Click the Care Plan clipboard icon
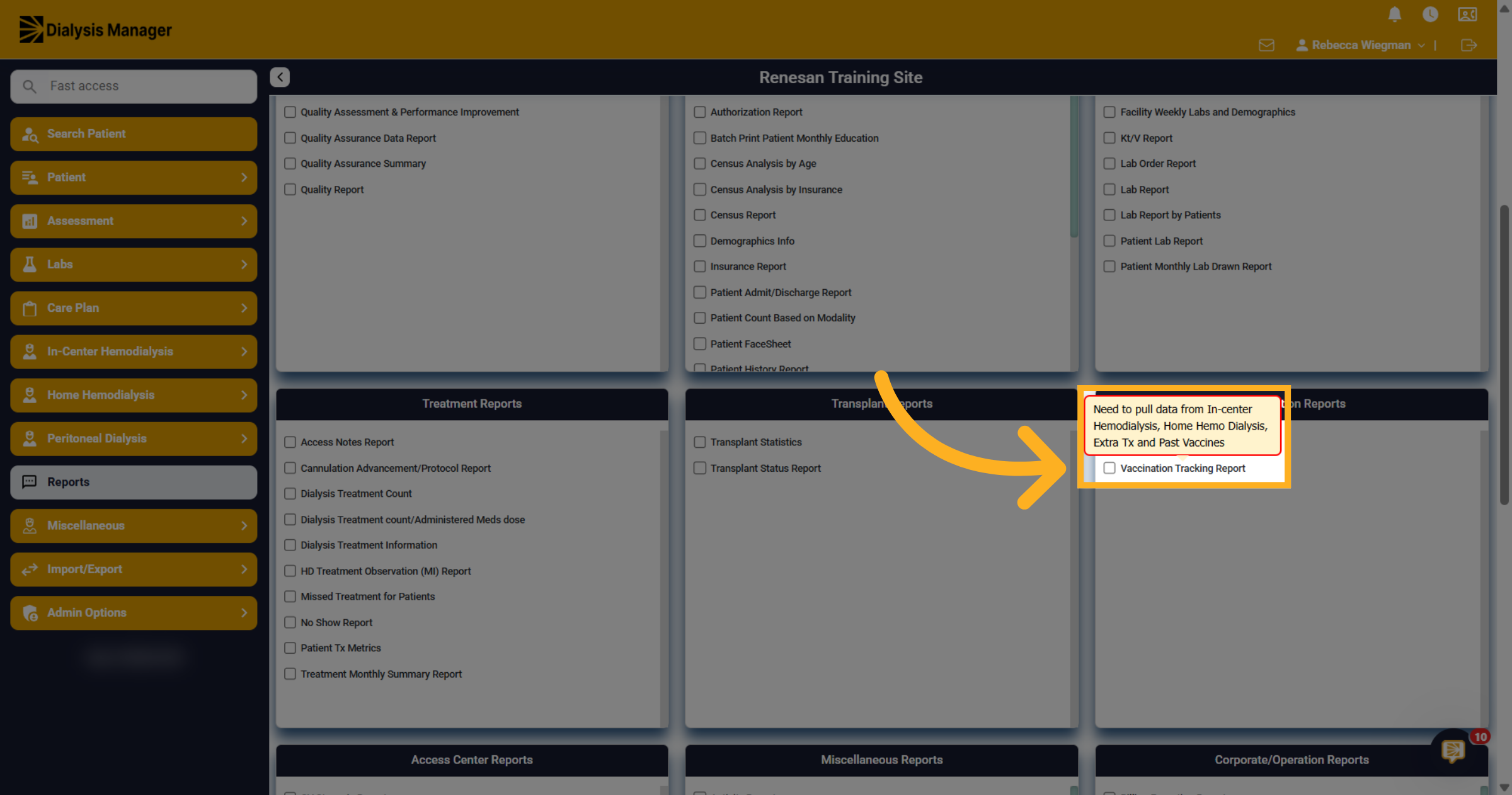Screen dimensions: 1512x795 tap(30, 308)
